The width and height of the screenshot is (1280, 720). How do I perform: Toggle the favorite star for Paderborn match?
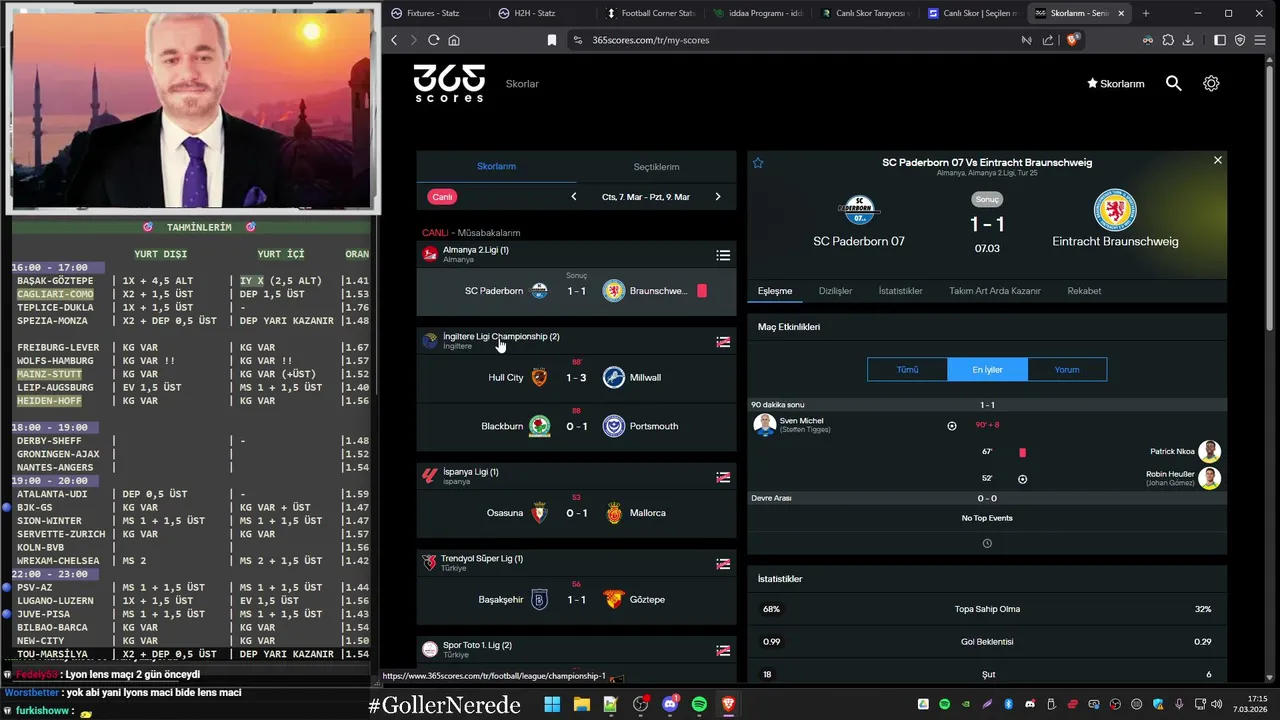(758, 163)
